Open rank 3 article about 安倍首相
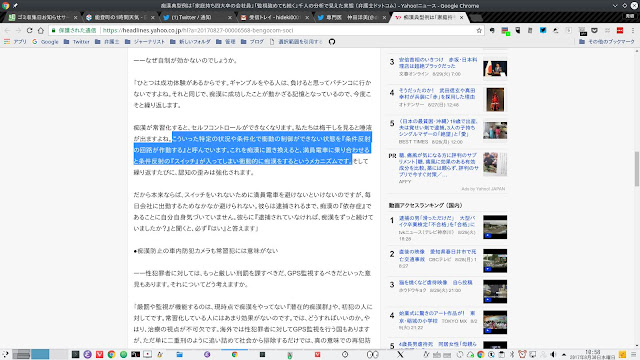This screenshot has height=360, width=640. 438,62
